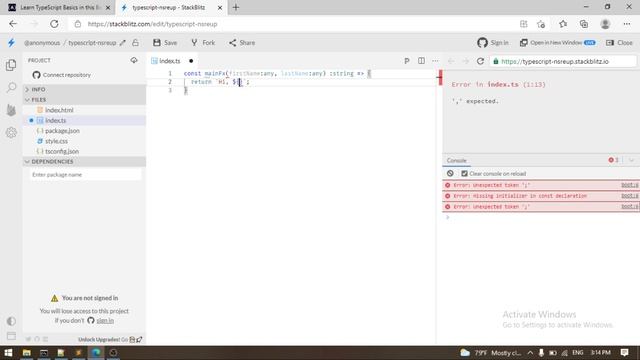
Task: Collapse the console panel chevron
Action: [631, 160]
